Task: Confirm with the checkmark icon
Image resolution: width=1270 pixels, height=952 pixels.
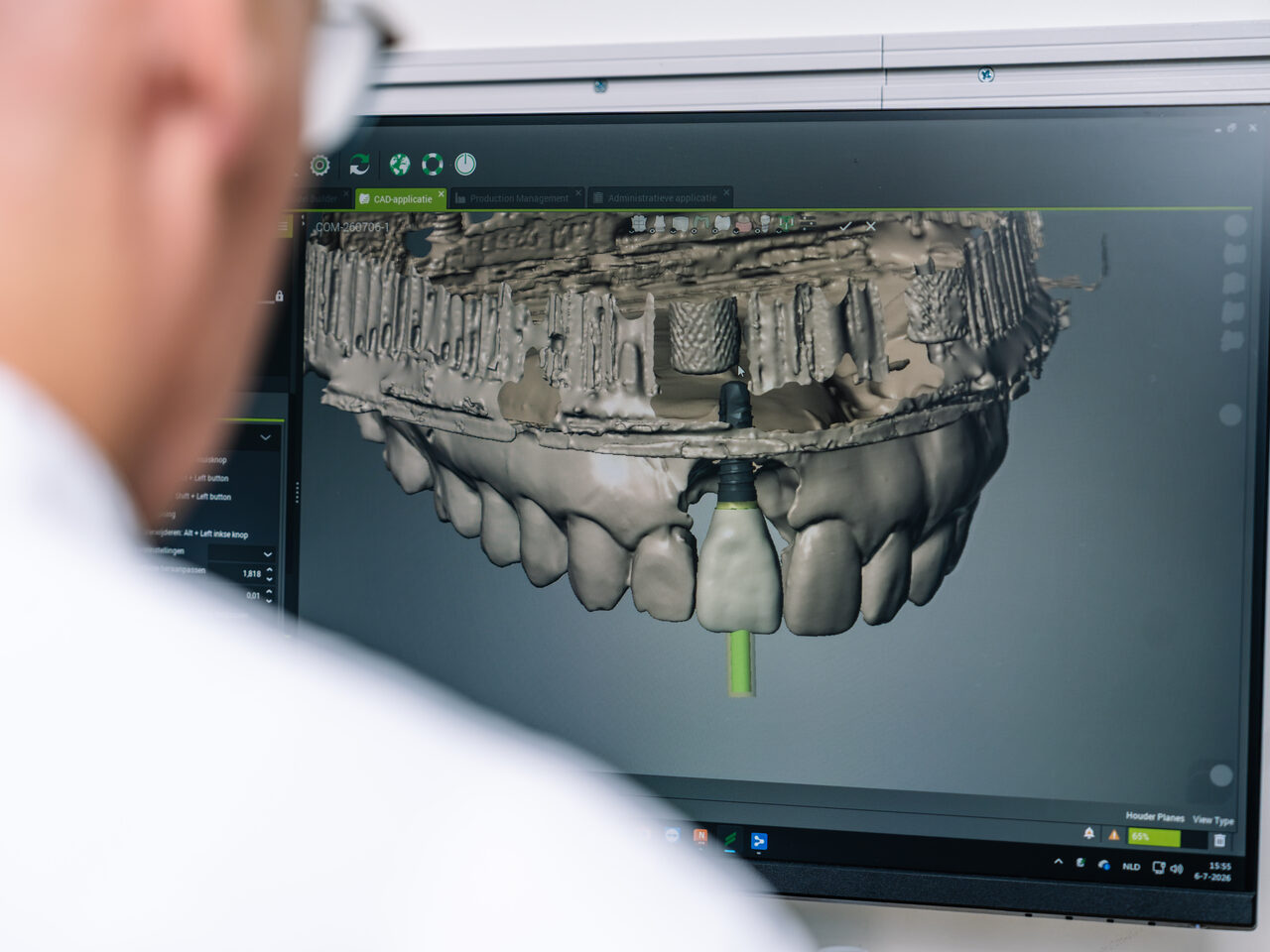Action: [845, 227]
